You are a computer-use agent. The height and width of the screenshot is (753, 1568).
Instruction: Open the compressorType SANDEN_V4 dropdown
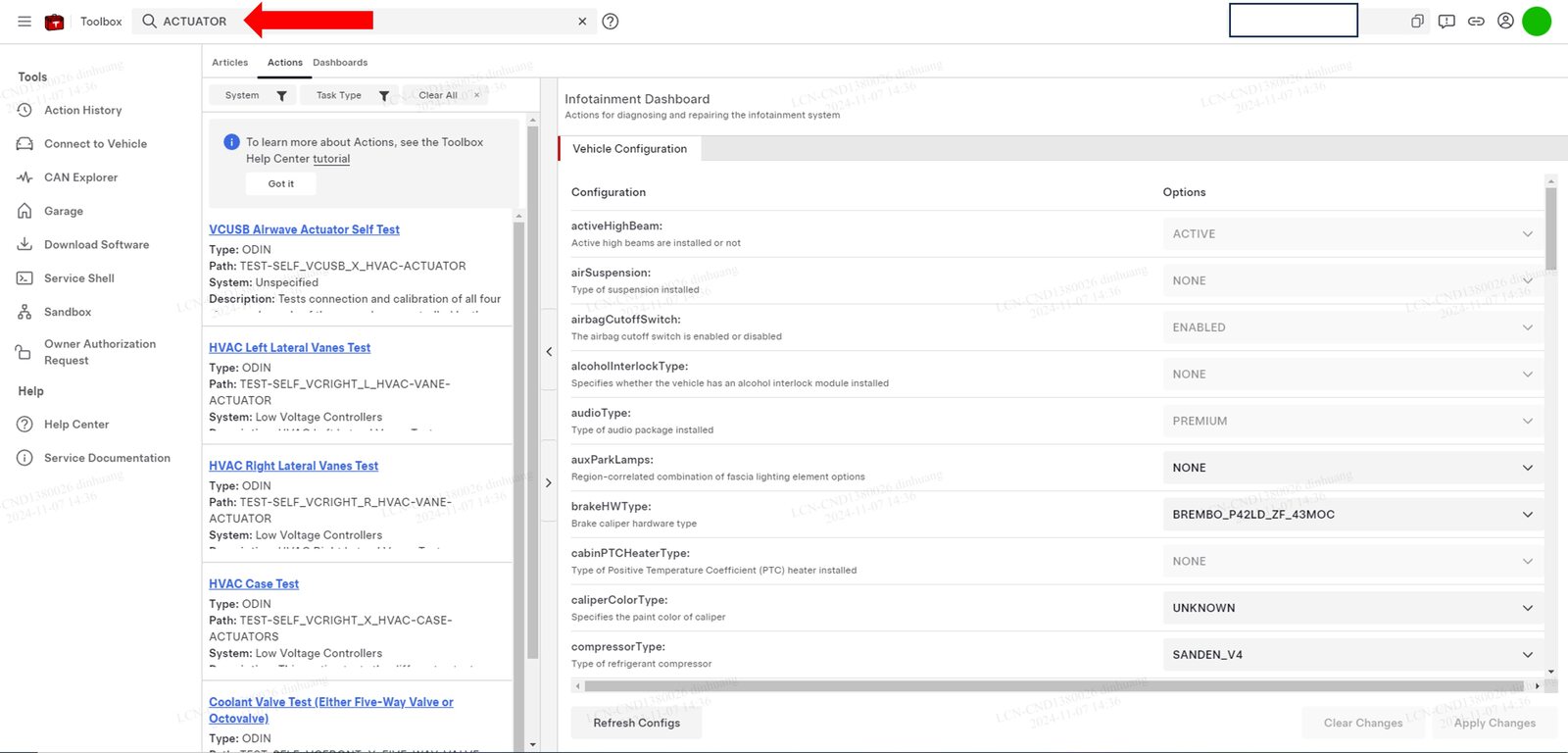pos(1351,655)
